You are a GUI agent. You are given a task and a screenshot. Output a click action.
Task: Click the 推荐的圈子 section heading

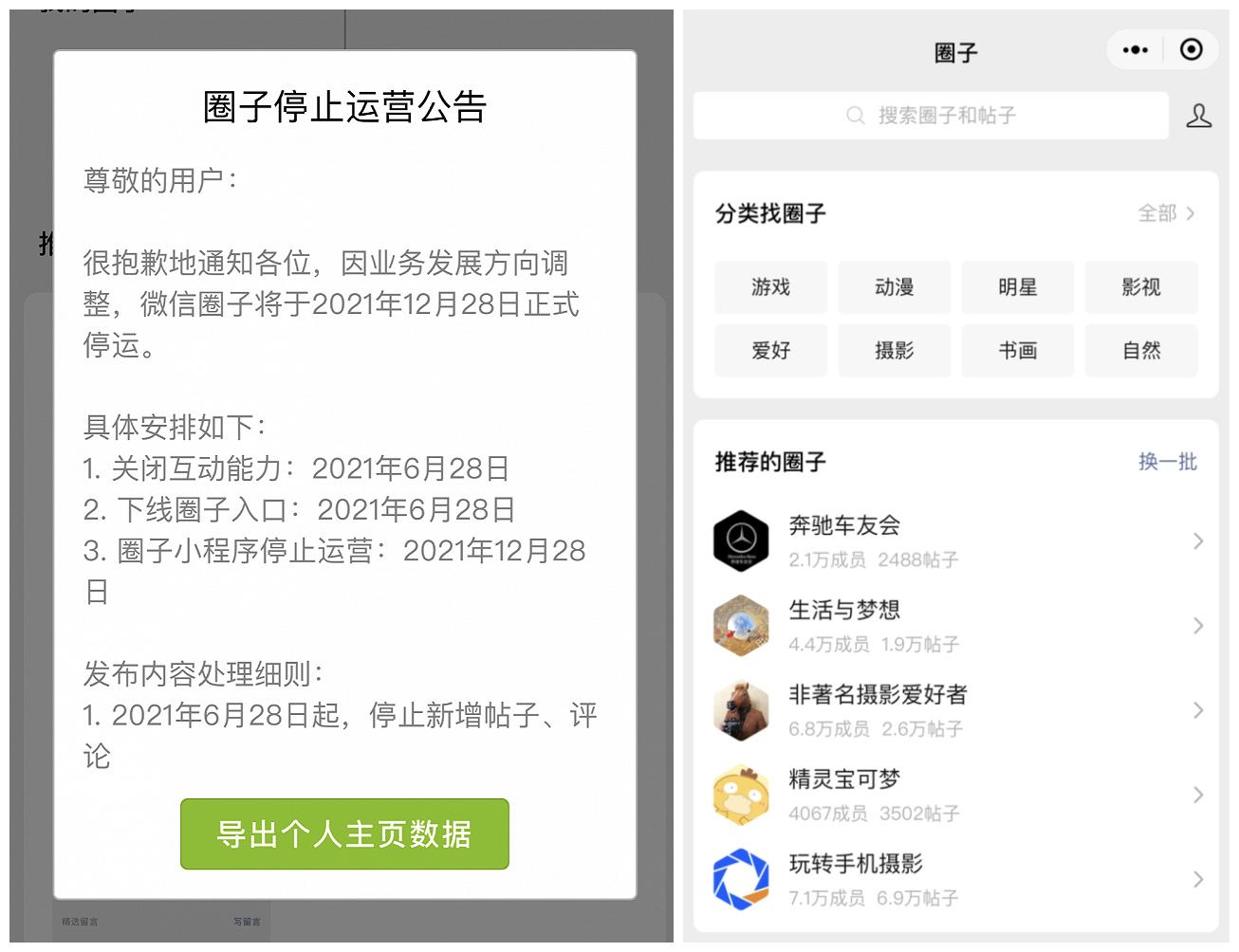(770, 462)
